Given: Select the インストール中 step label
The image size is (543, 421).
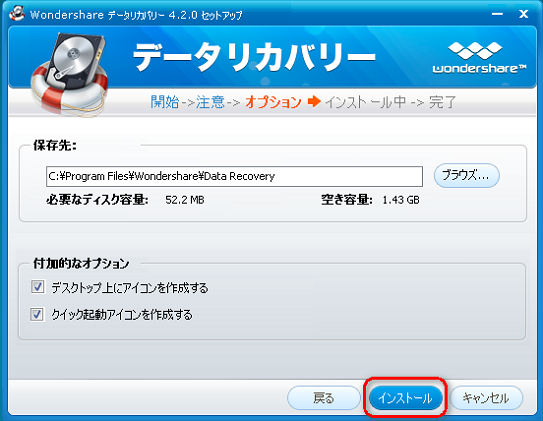Looking at the screenshot, I should pos(365,102).
